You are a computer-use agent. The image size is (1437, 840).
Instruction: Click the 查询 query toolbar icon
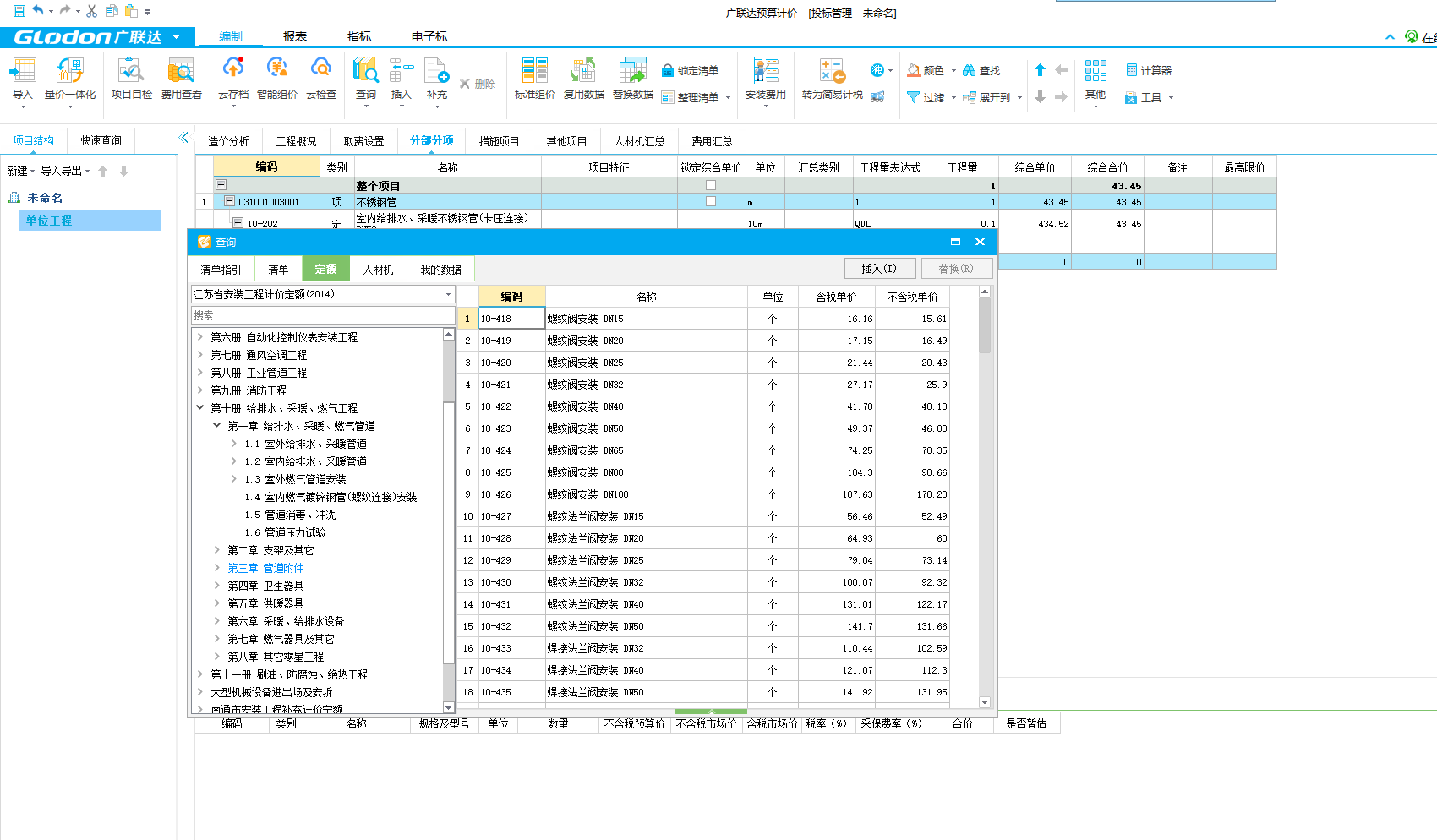[x=365, y=71]
